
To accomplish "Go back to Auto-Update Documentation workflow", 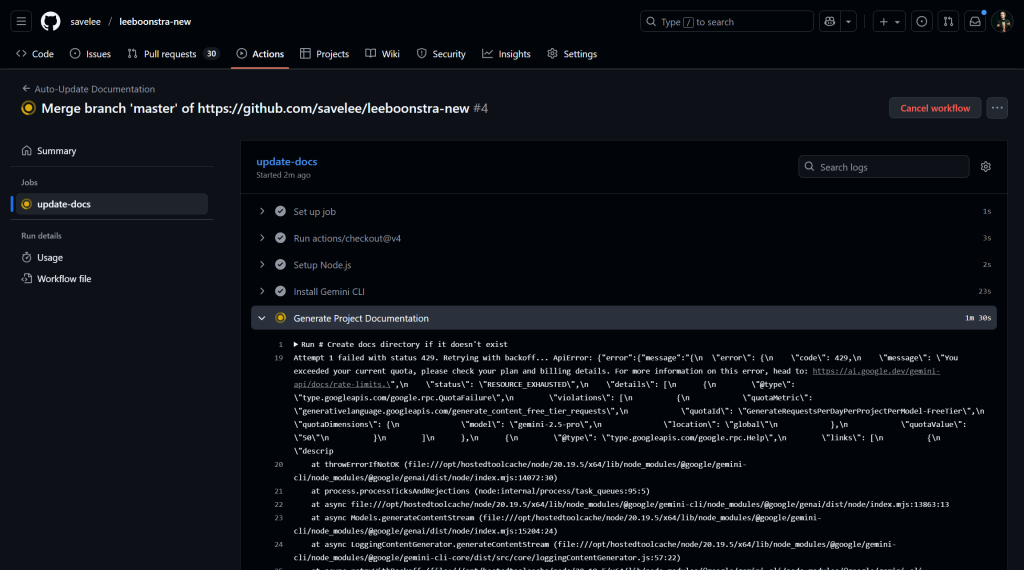I will coord(88,89).
